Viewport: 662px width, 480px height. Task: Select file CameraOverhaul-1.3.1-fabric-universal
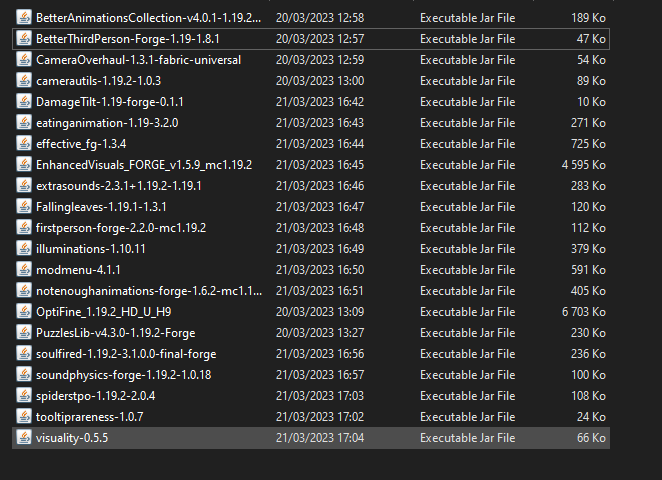(138, 60)
